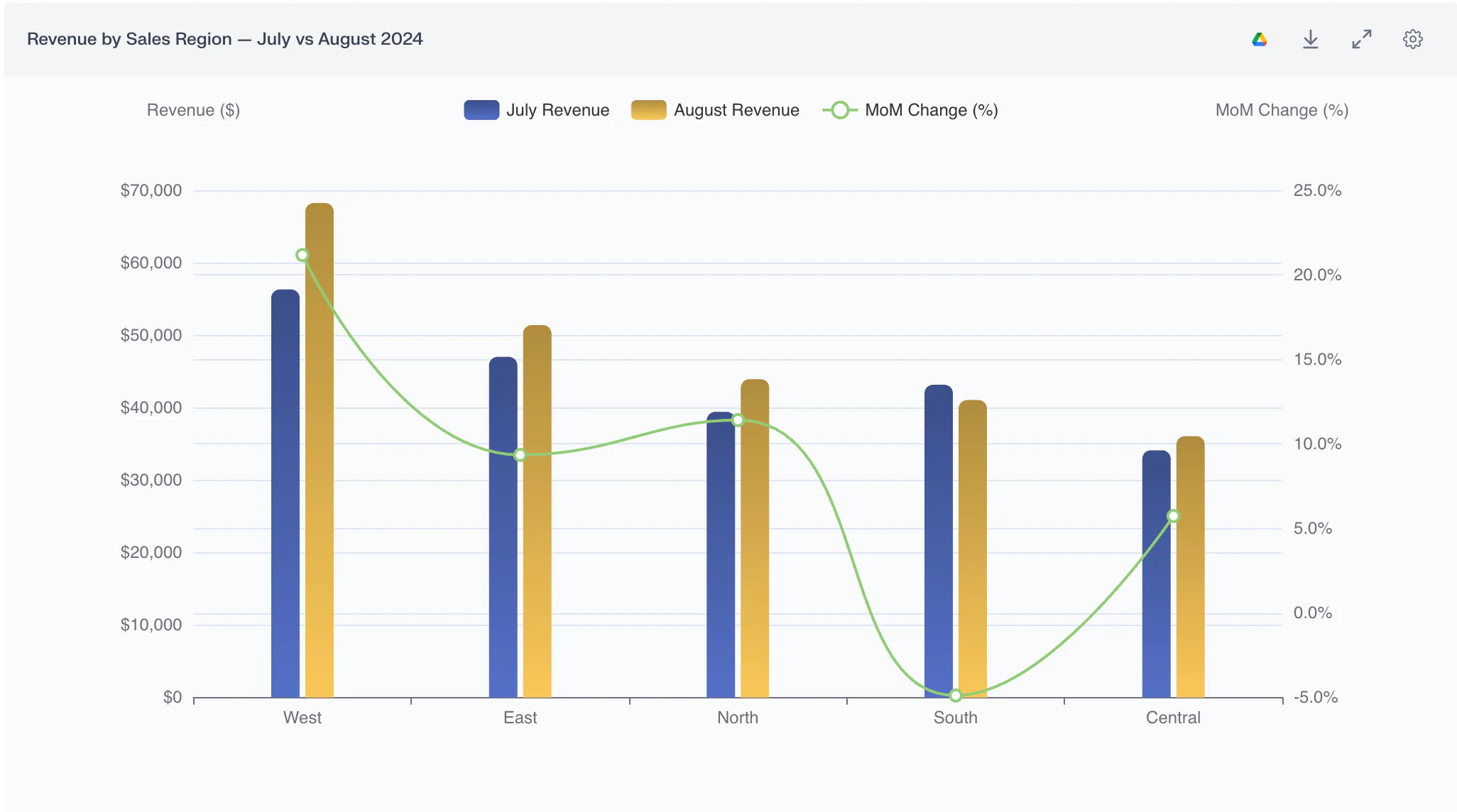The width and height of the screenshot is (1457, 812).
Task: Click the 15.0% right axis label
Action: pyautogui.click(x=1318, y=359)
